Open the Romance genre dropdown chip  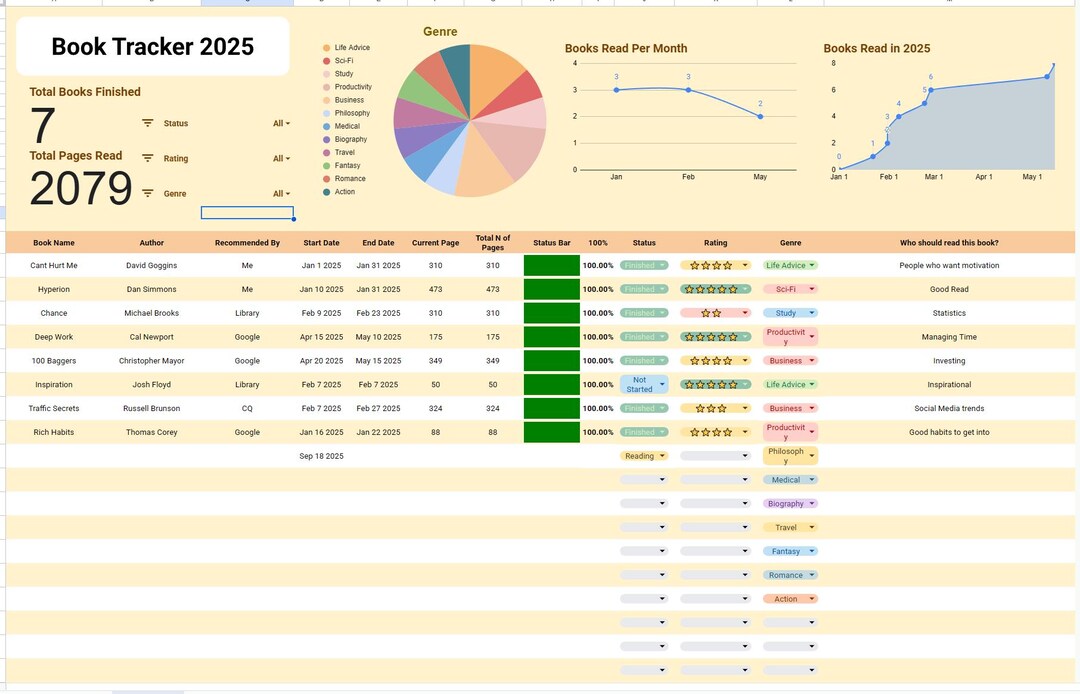tap(790, 575)
